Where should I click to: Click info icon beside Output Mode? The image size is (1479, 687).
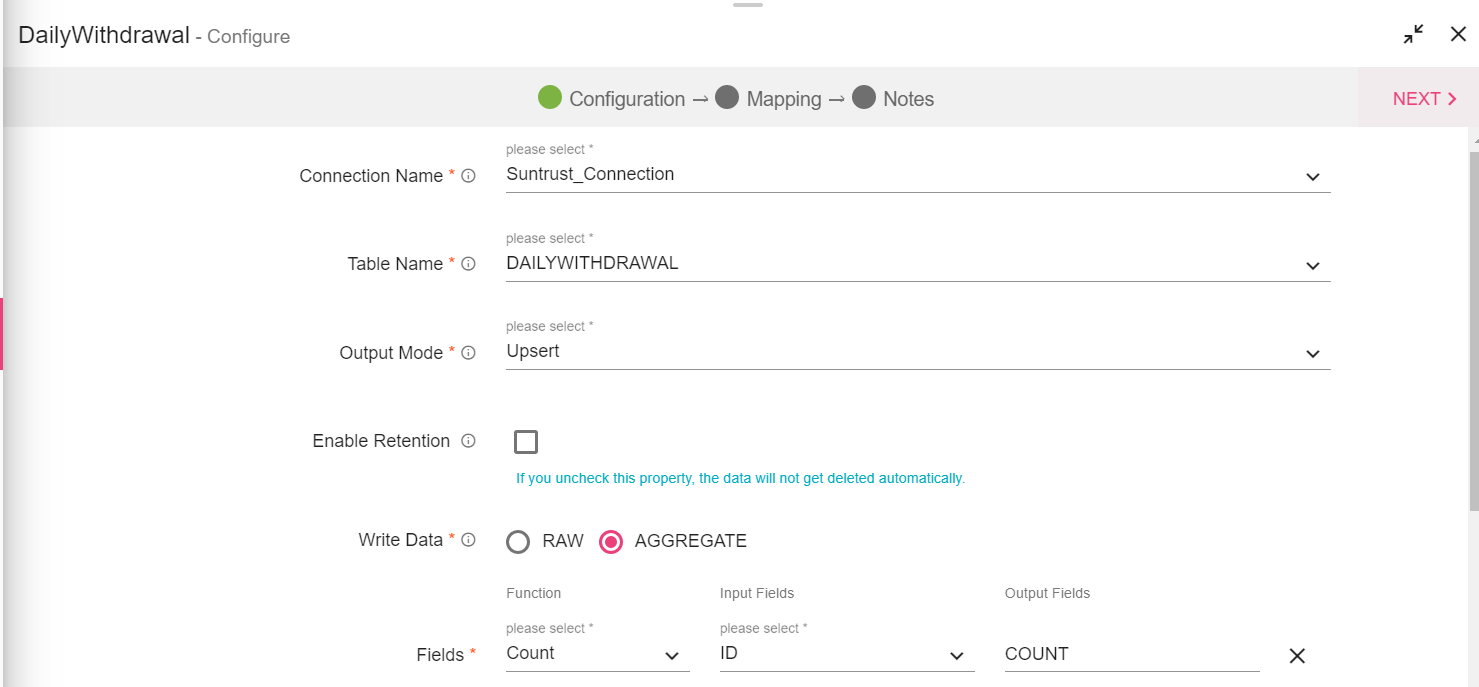(x=468, y=353)
